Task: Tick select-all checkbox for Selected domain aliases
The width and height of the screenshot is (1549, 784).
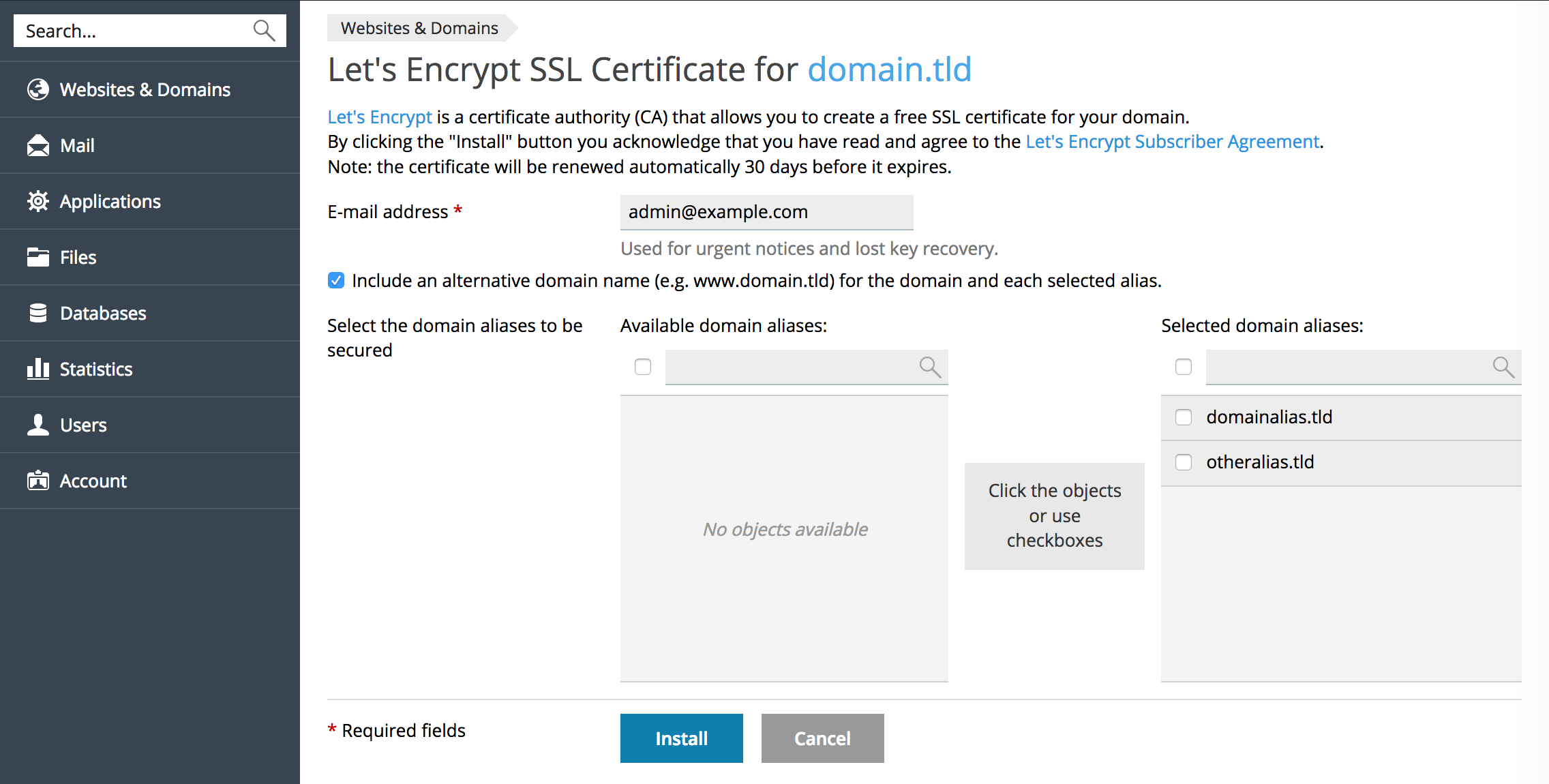Action: click(x=1184, y=367)
